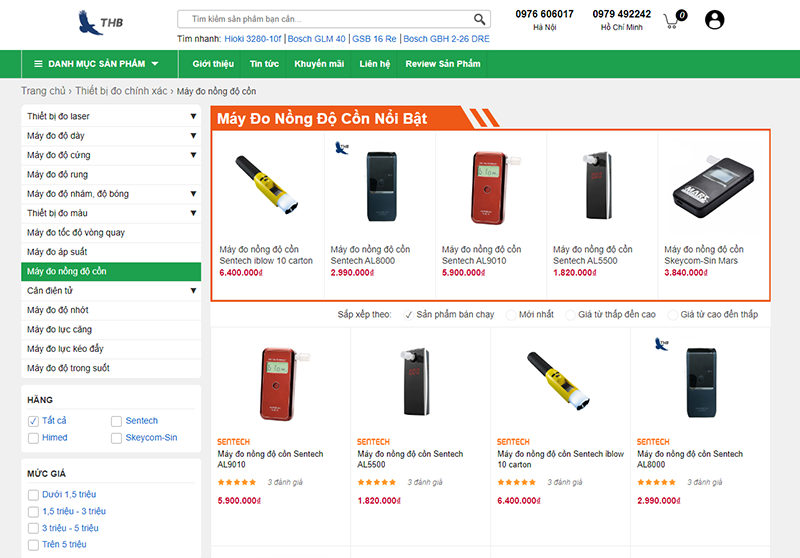Go to the Review Sản Phẩm menu

click(443, 64)
